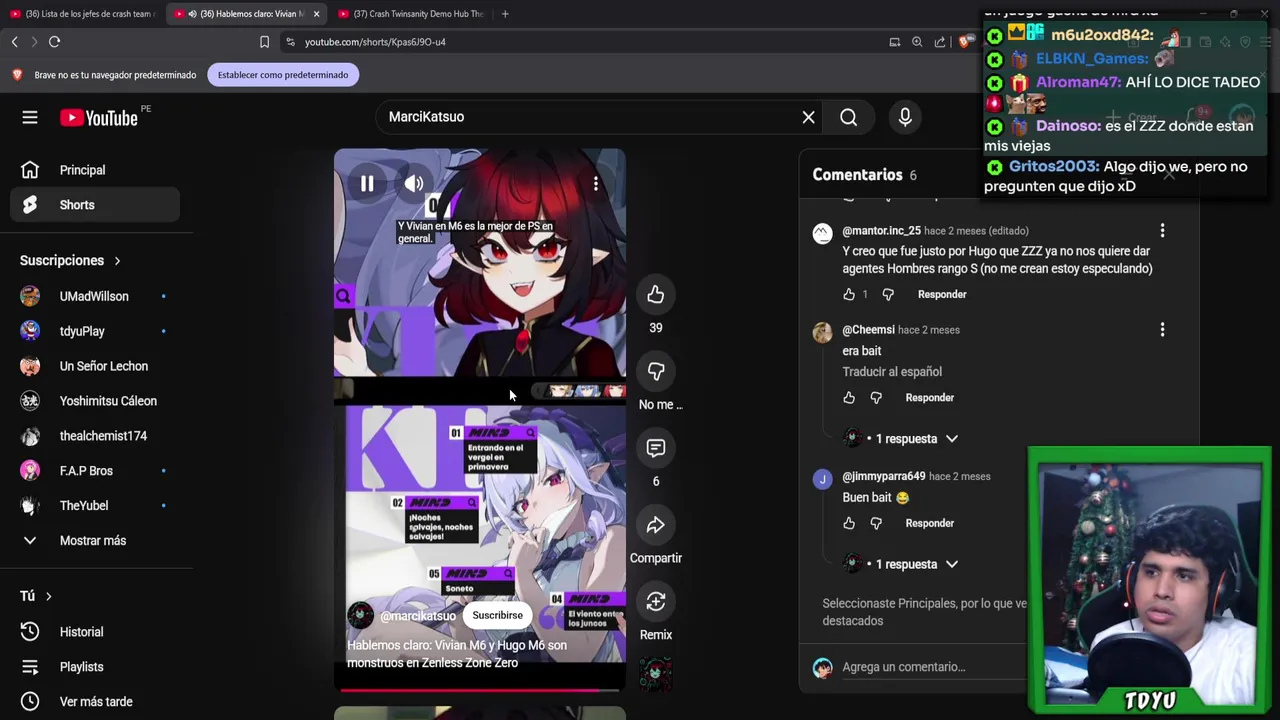This screenshot has width=1280, height=720.
Task: Open thealchemist174 channel
Action: click(96, 436)
